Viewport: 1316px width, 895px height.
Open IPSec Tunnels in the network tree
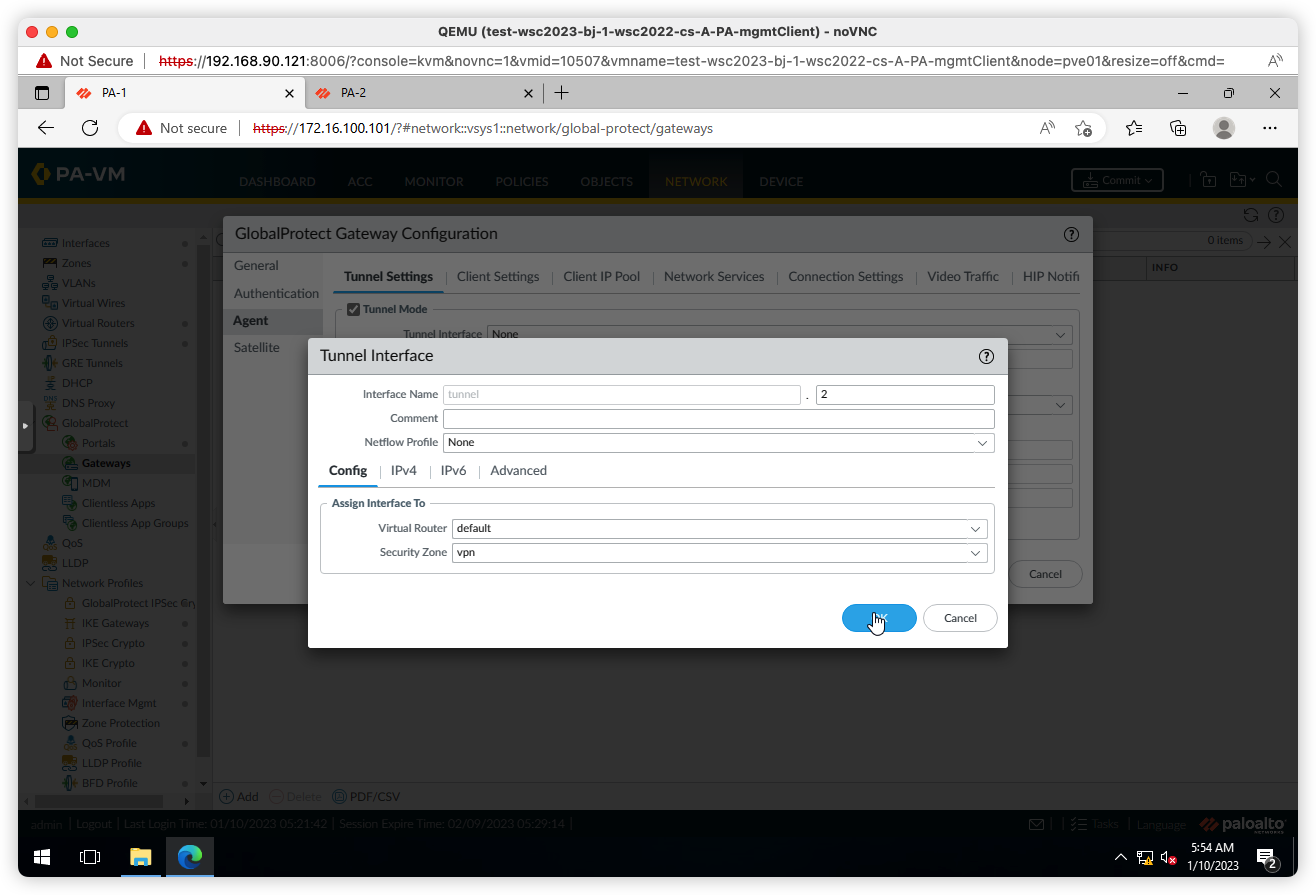95,343
